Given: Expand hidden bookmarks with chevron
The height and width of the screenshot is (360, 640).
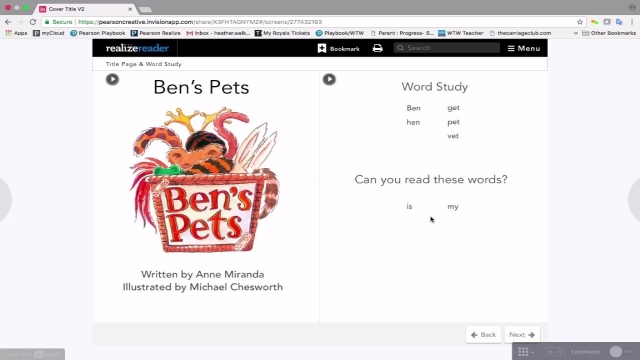Looking at the screenshot, I should (x=576, y=33).
